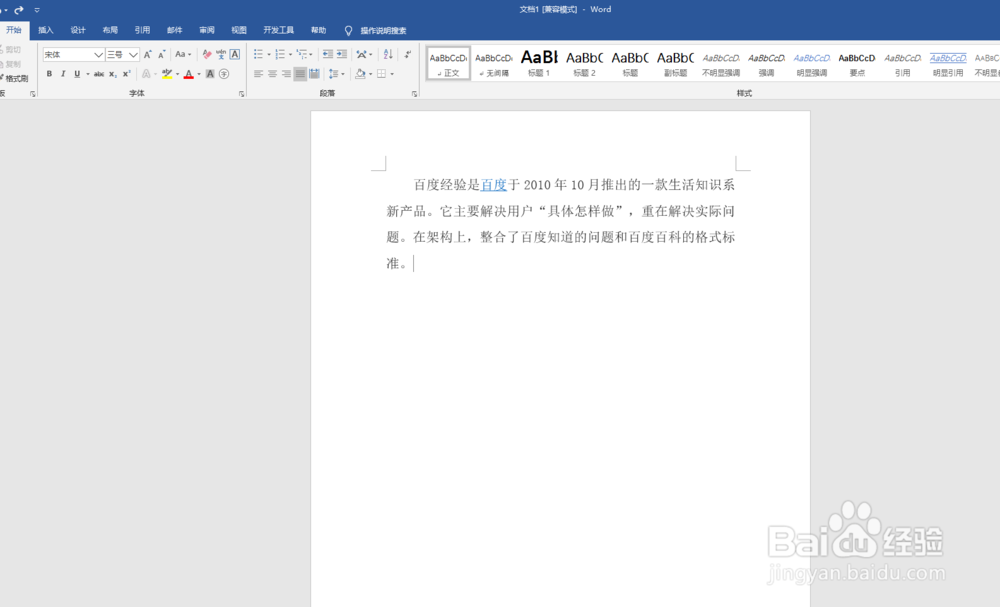Show or hide paragraph marks

click(x=408, y=55)
